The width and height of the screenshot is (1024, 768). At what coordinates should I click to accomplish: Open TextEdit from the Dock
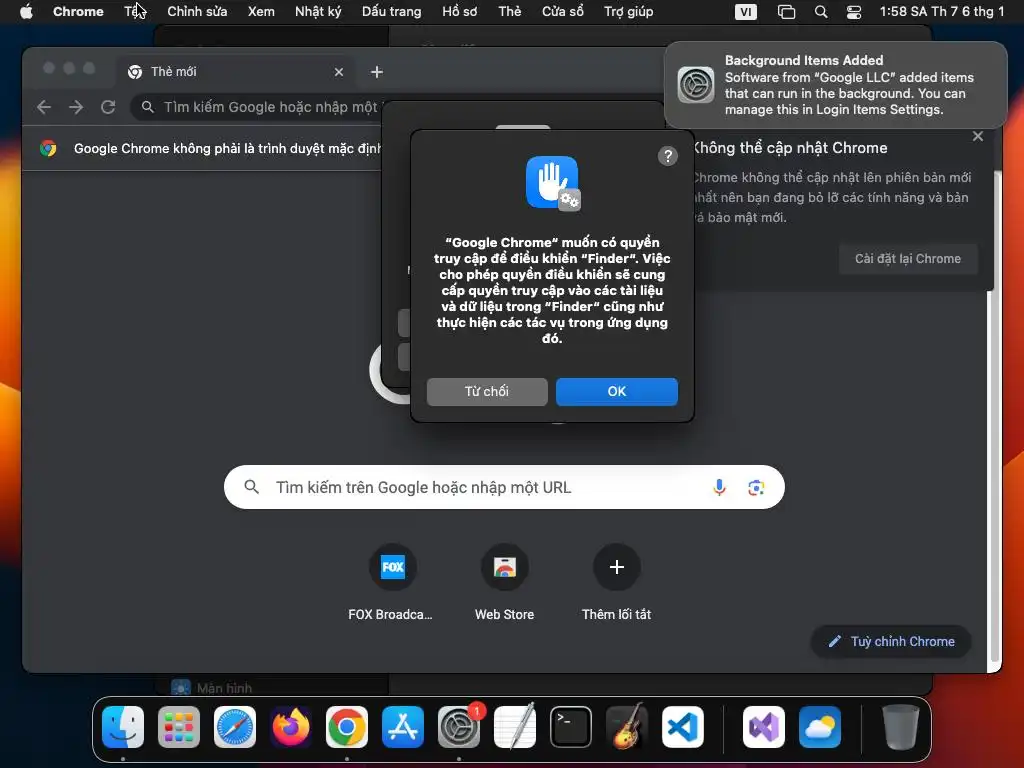point(515,727)
